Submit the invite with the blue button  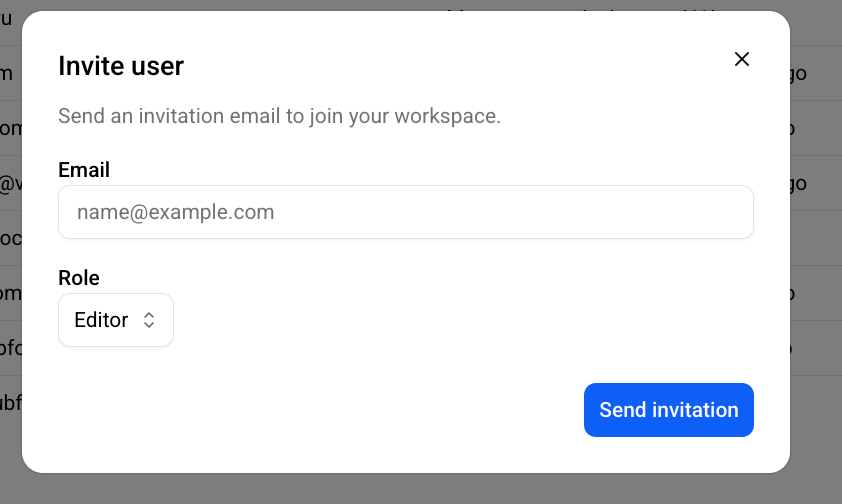point(669,410)
